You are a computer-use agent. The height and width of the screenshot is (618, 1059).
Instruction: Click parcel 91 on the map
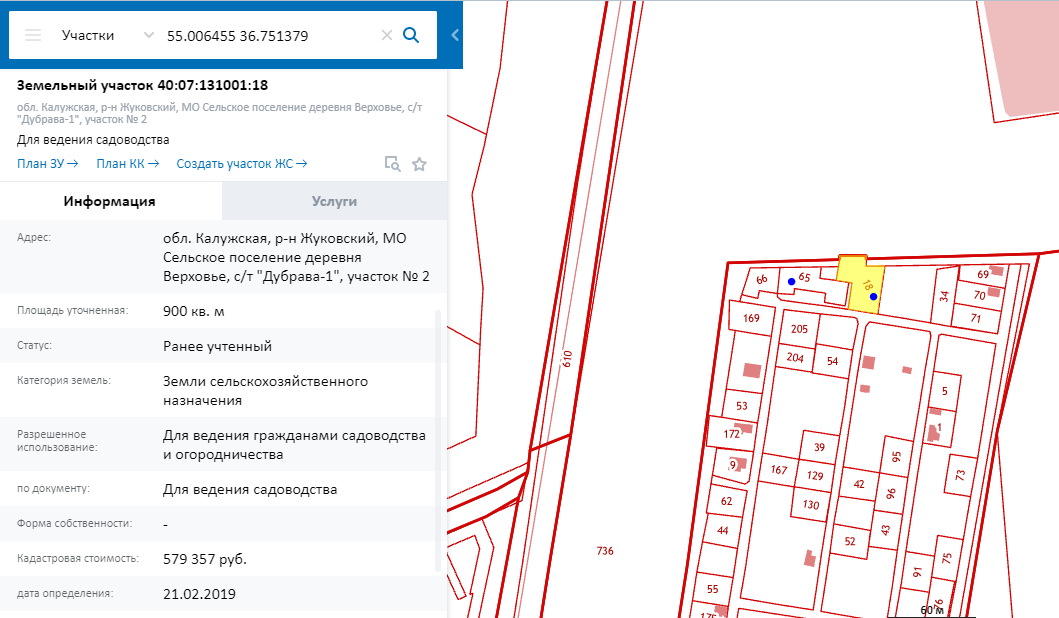916,572
